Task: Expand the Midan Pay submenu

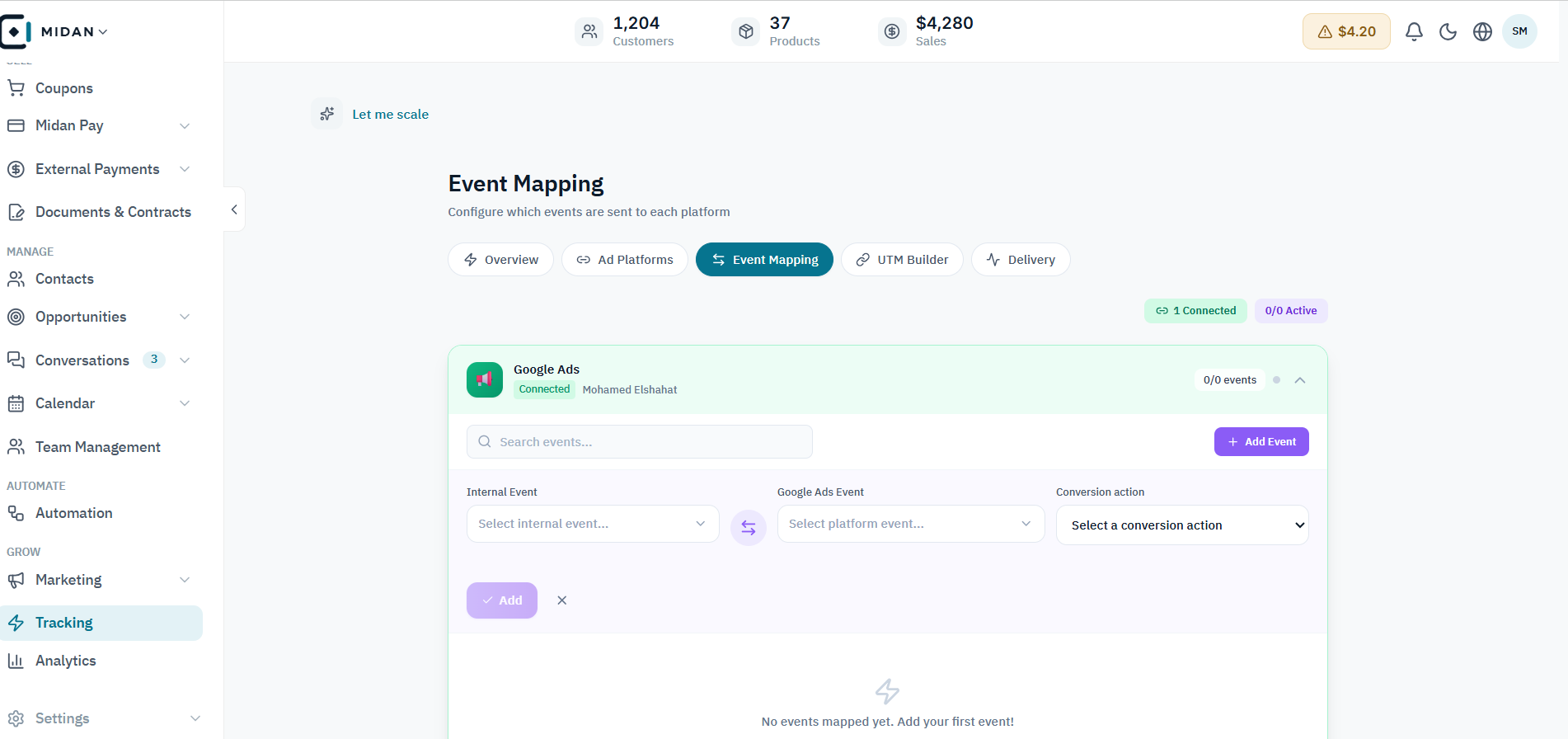Action: (x=185, y=125)
